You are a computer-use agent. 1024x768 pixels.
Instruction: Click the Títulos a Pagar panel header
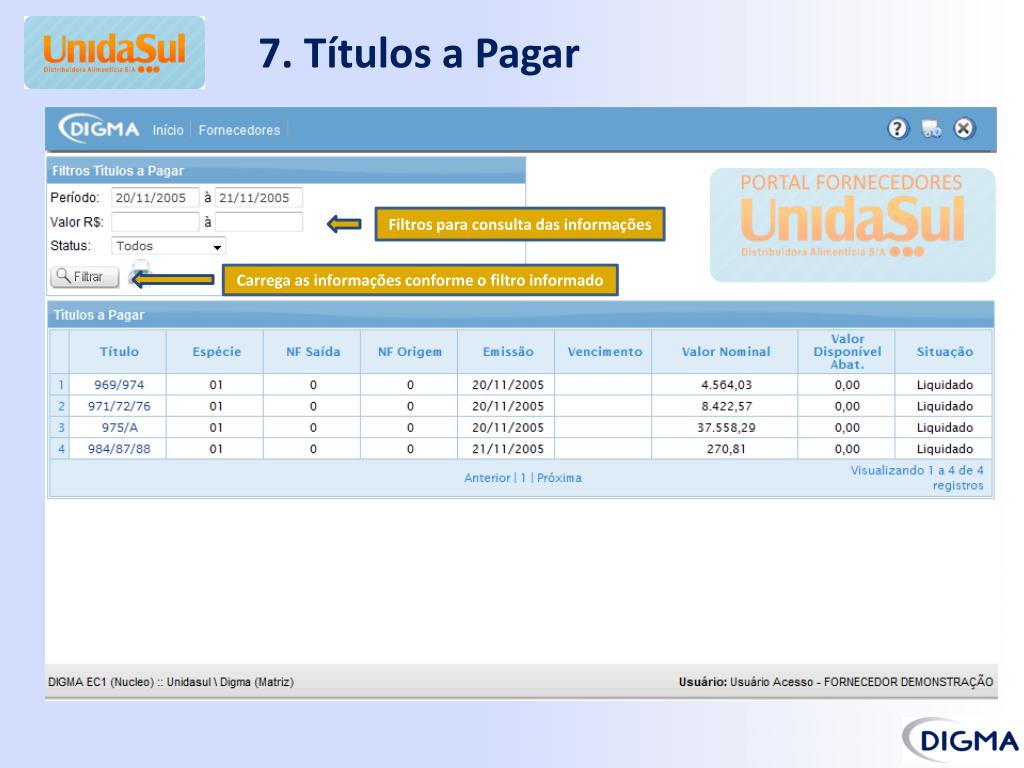pos(520,315)
